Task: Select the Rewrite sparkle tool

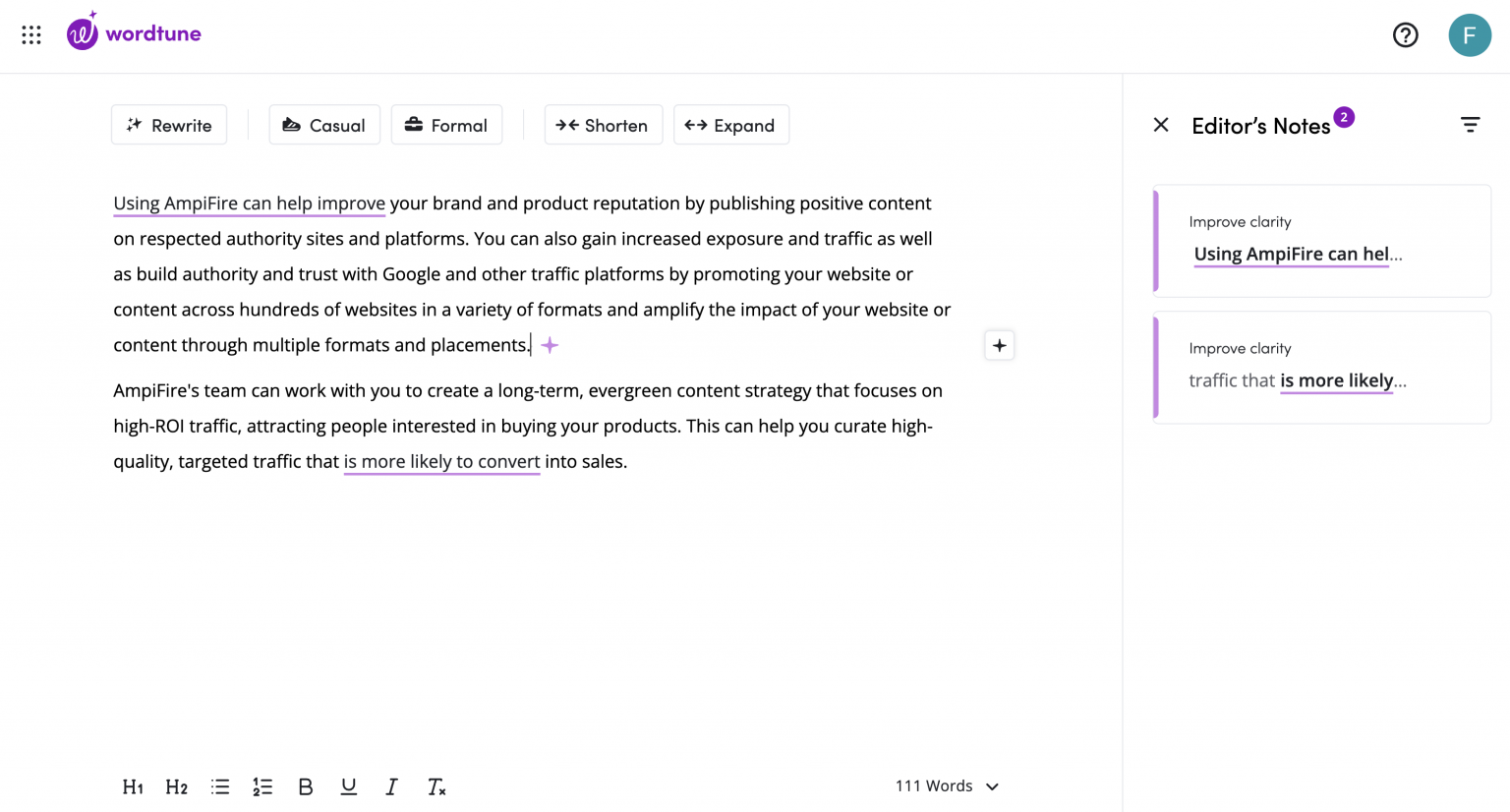Action: coord(168,125)
